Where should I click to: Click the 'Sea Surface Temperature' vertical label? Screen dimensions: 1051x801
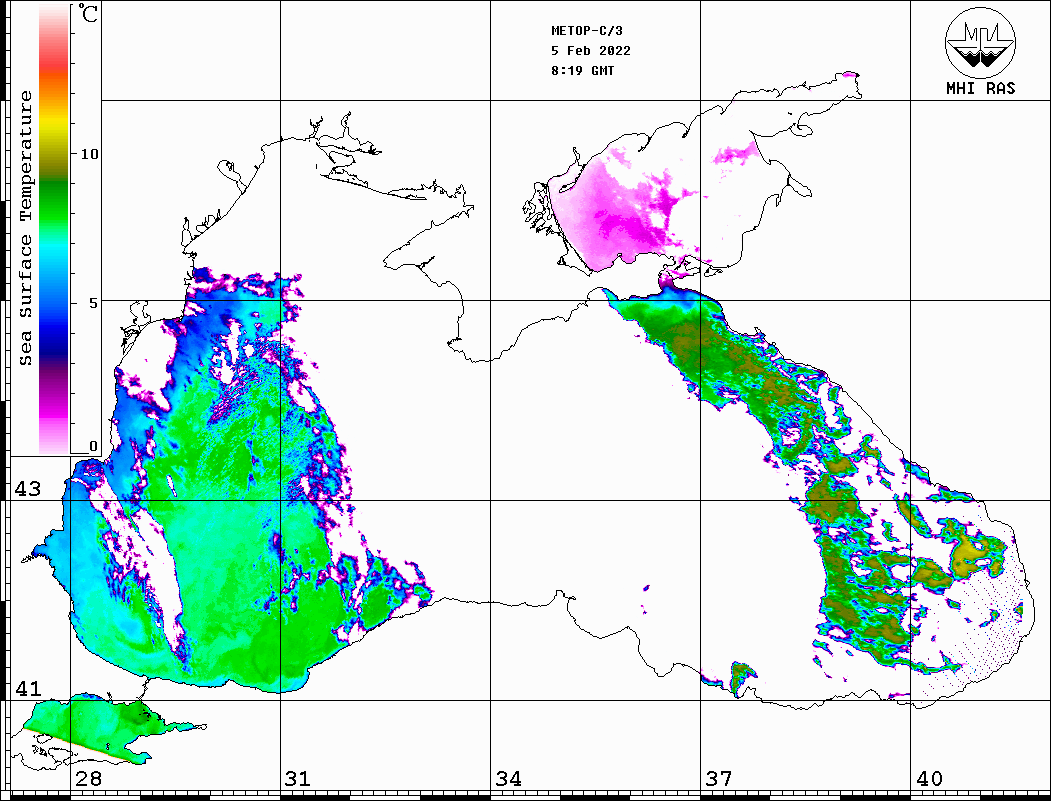click(25, 228)
